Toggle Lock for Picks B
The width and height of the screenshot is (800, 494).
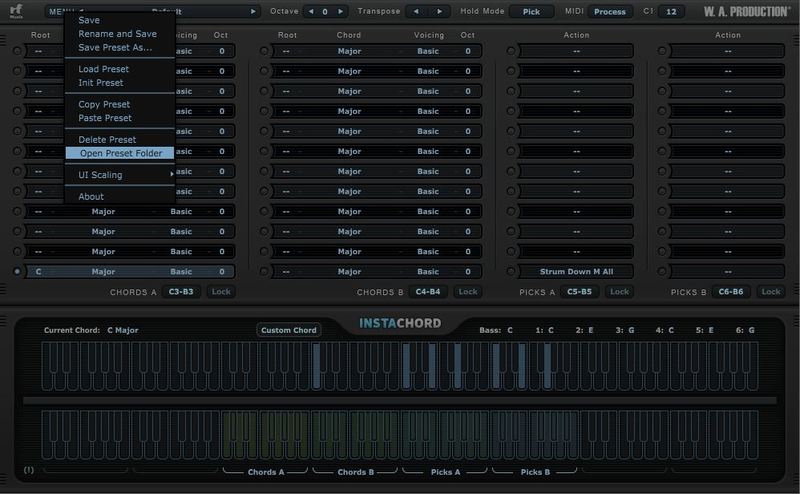[769, 292]
